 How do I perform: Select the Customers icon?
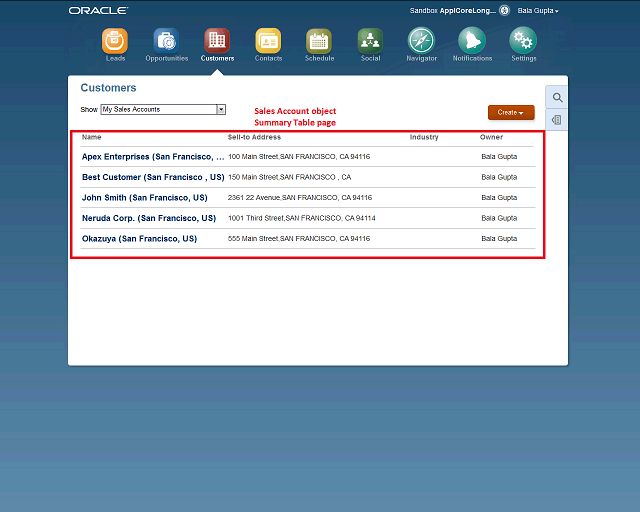coord(217,41)
